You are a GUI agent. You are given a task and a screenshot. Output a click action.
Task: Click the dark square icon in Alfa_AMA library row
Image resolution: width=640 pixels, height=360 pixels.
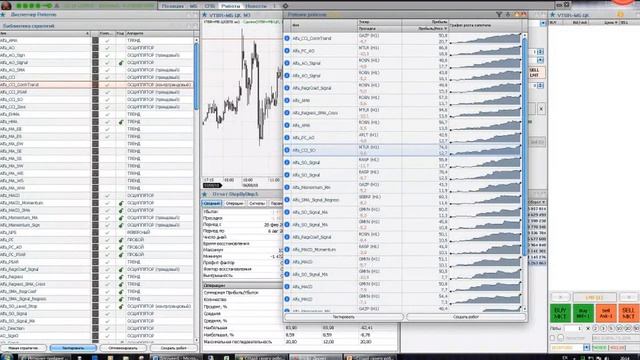[96, 40]
